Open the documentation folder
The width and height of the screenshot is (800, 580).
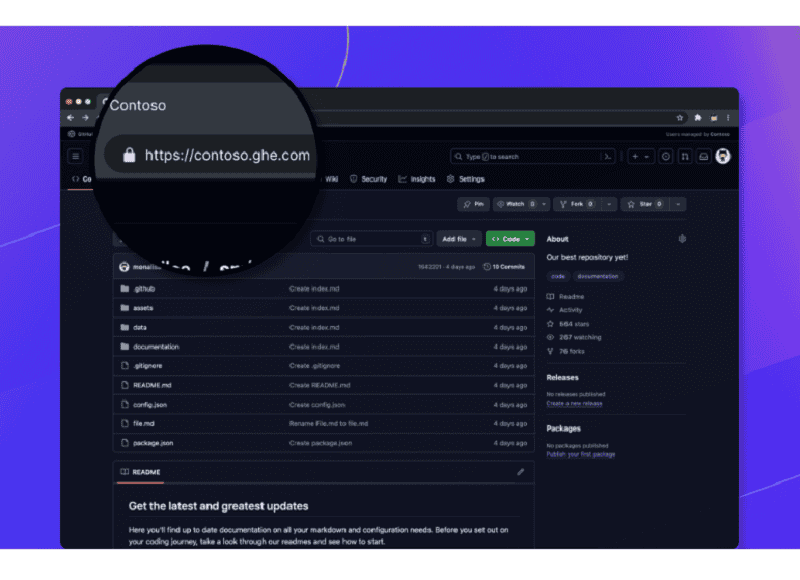pyautogui.click(x=156, y=347)
